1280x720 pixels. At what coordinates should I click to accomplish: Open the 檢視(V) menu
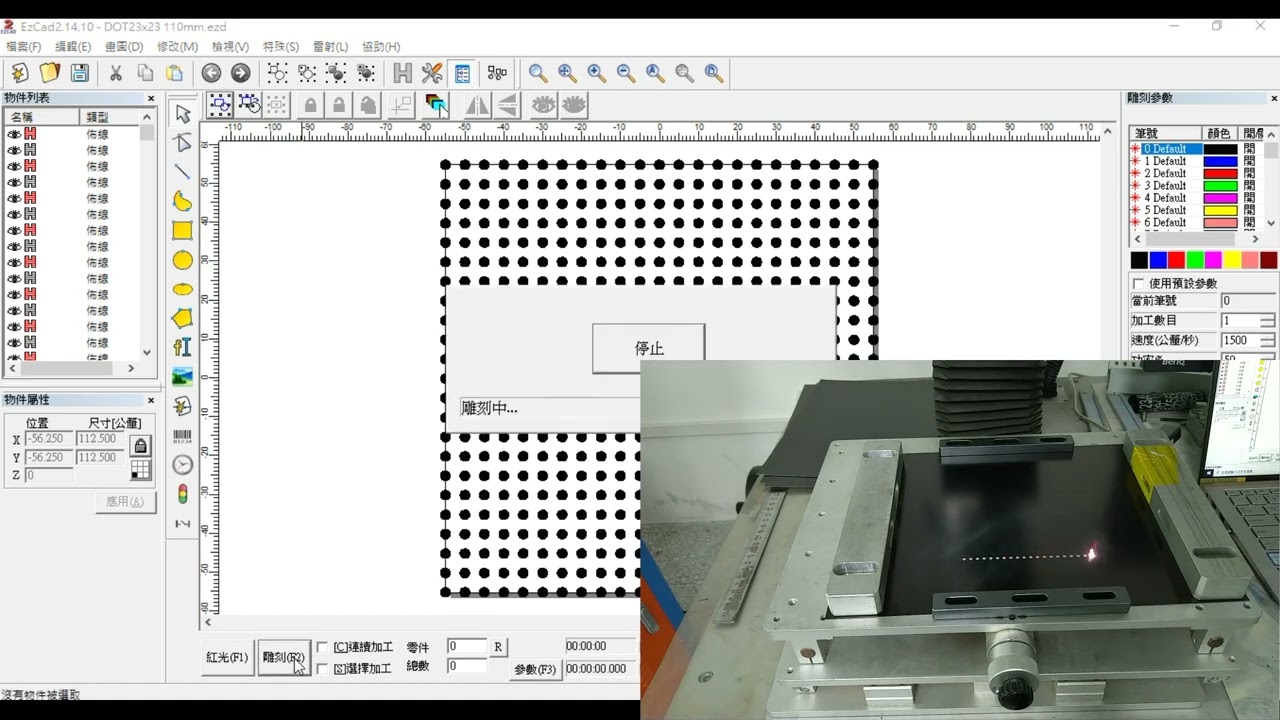[x=230, y=47]
